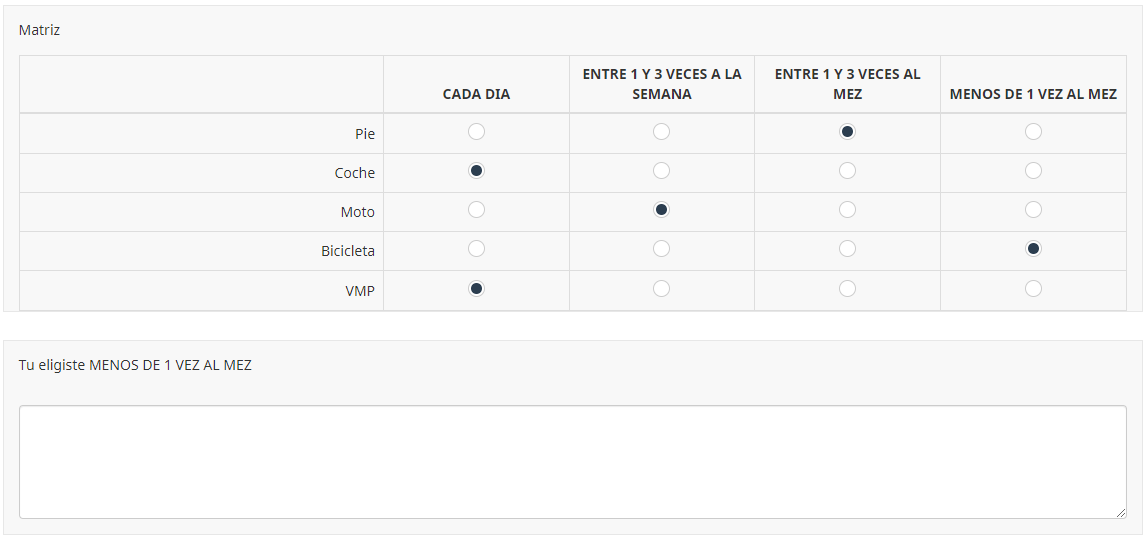Click the selected CADA DIA option for Coche
The height and width of the screenshot is (535, 1145).
[477, 171]
